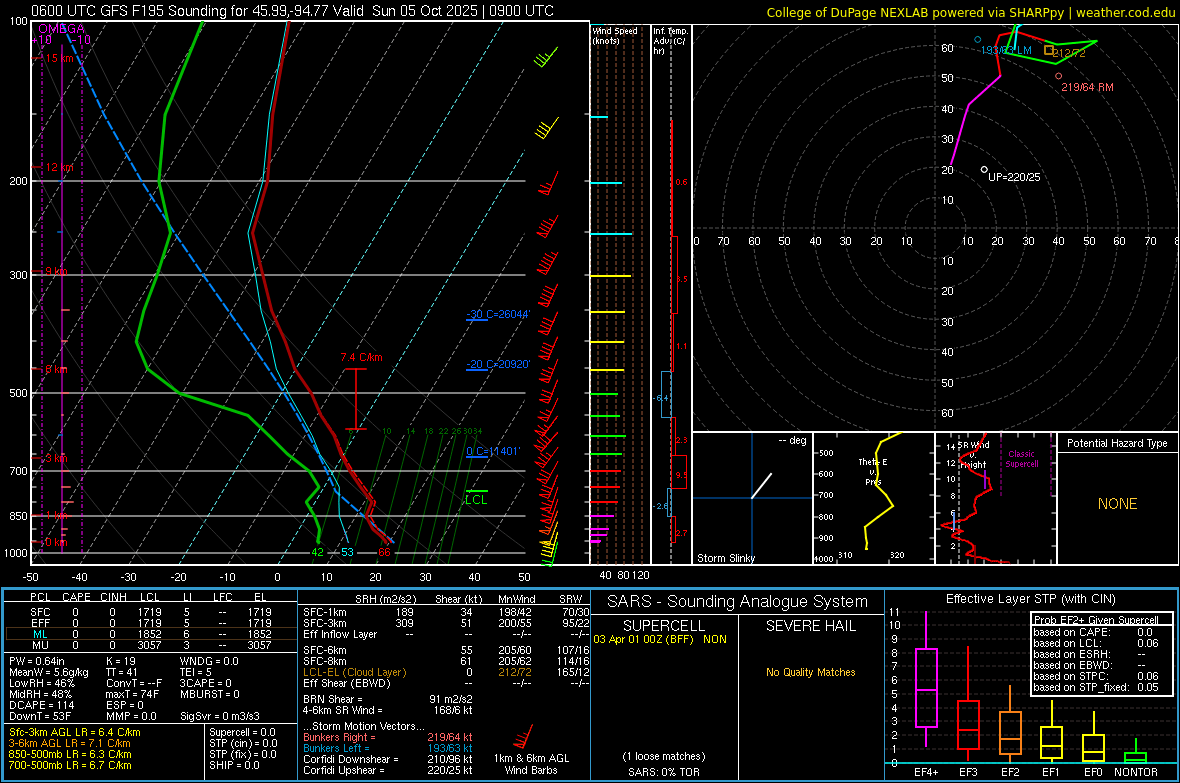Screen dimensions: 1180x783
Task: Click the Corfidi Upshear = 220/25 kt line
Action: point(388,770)
